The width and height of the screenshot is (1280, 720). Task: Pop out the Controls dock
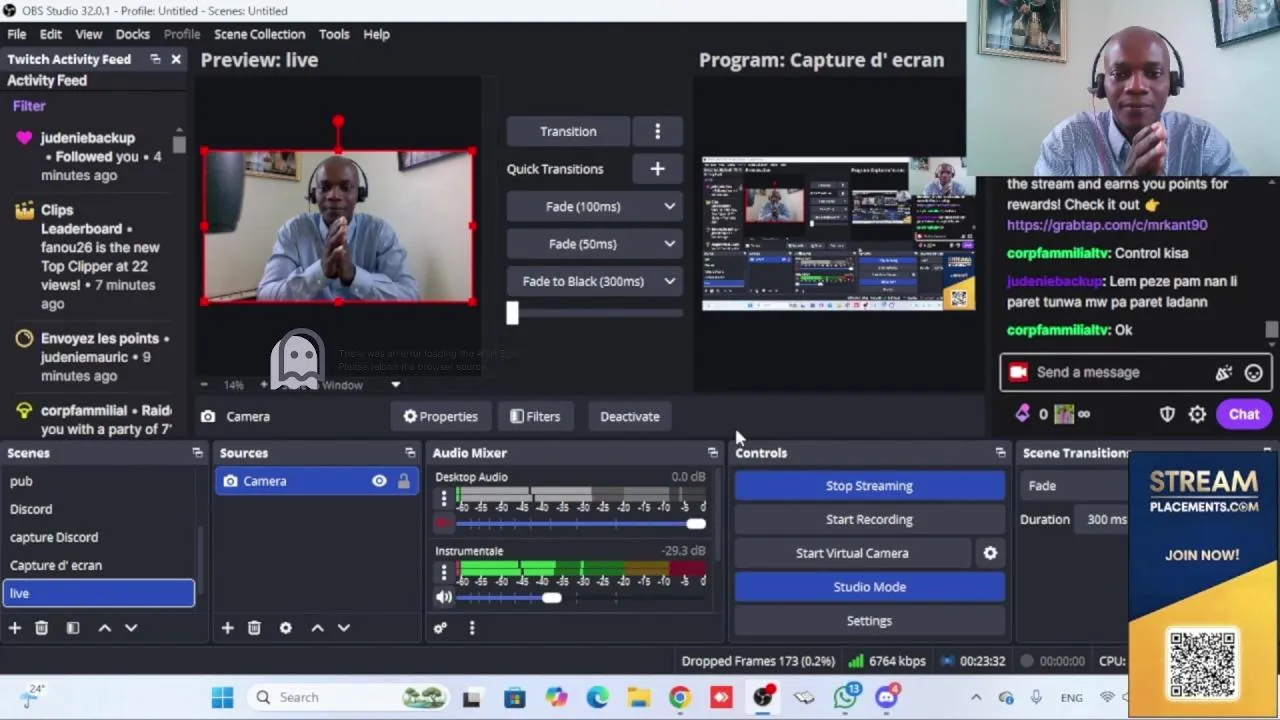[x=1000, y=453]
